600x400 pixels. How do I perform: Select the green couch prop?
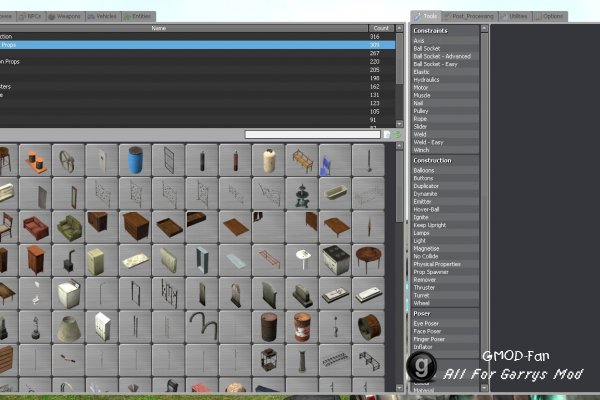pyautogui.click(x=68, y=227)
